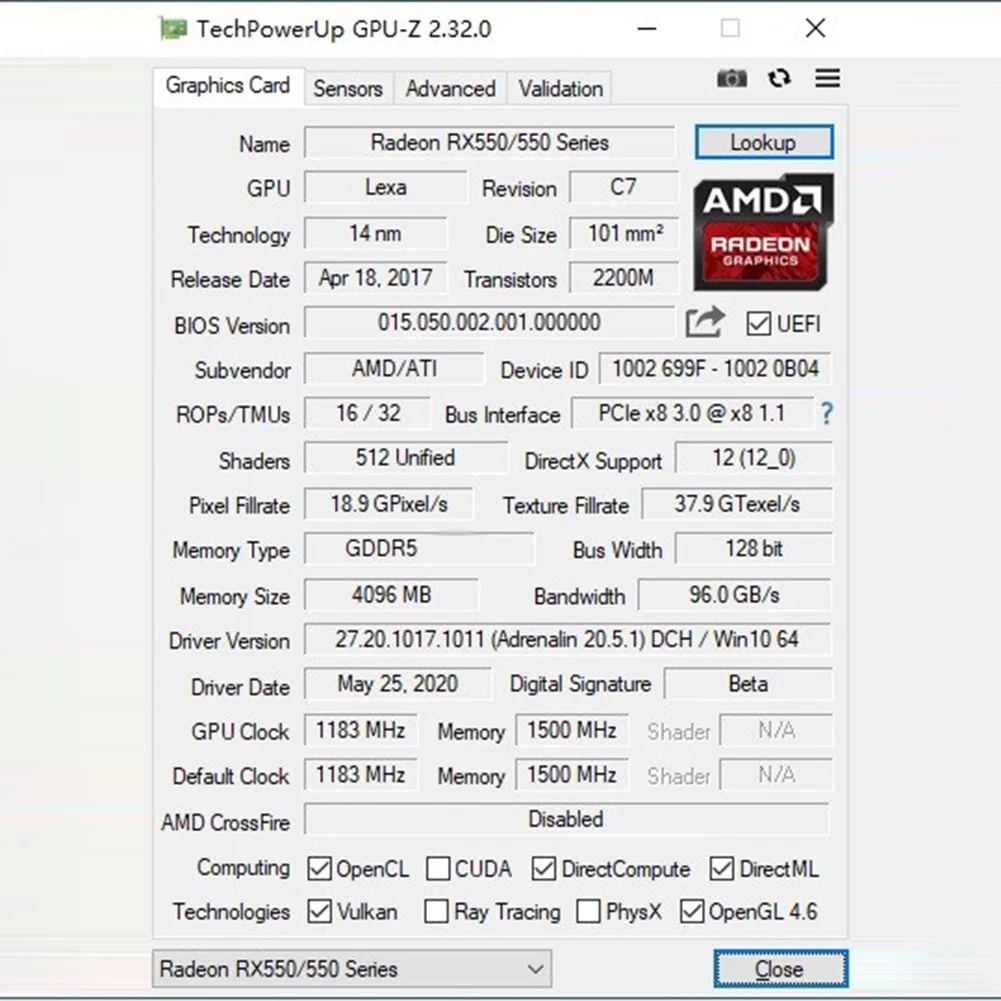The width and height of the screenshot is (1001, 1001).
Task: Click the AMD Radeon Graphics logo
Action: coord(763,232)
